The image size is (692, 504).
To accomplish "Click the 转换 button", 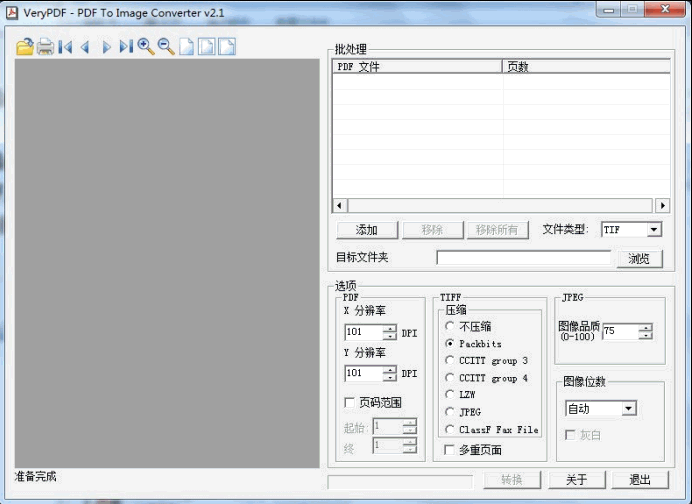I will coord(512,479).
